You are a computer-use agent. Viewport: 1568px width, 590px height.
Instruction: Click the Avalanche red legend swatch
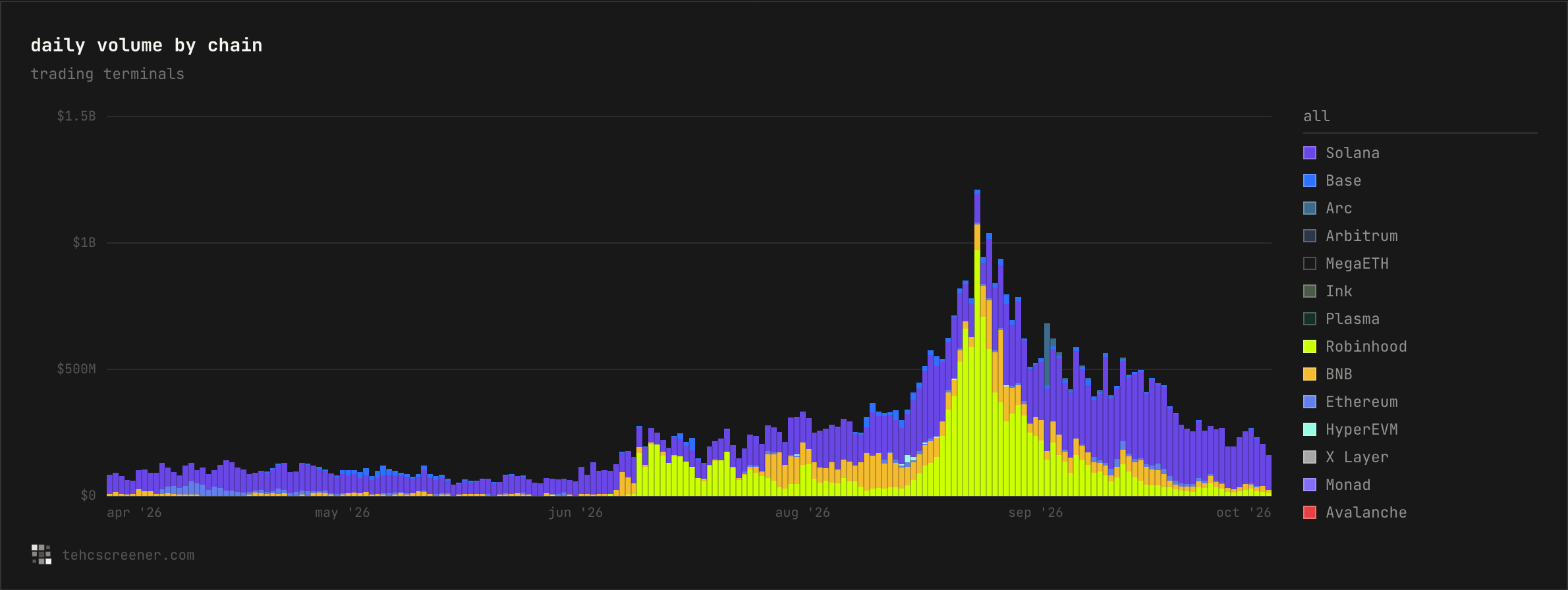click(x=1309, y=513)
